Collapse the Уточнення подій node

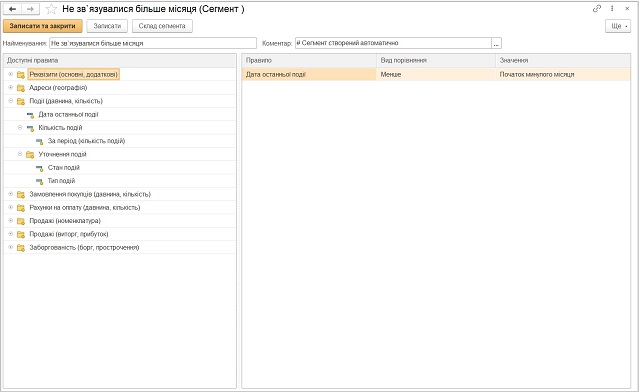click(20, 154)
